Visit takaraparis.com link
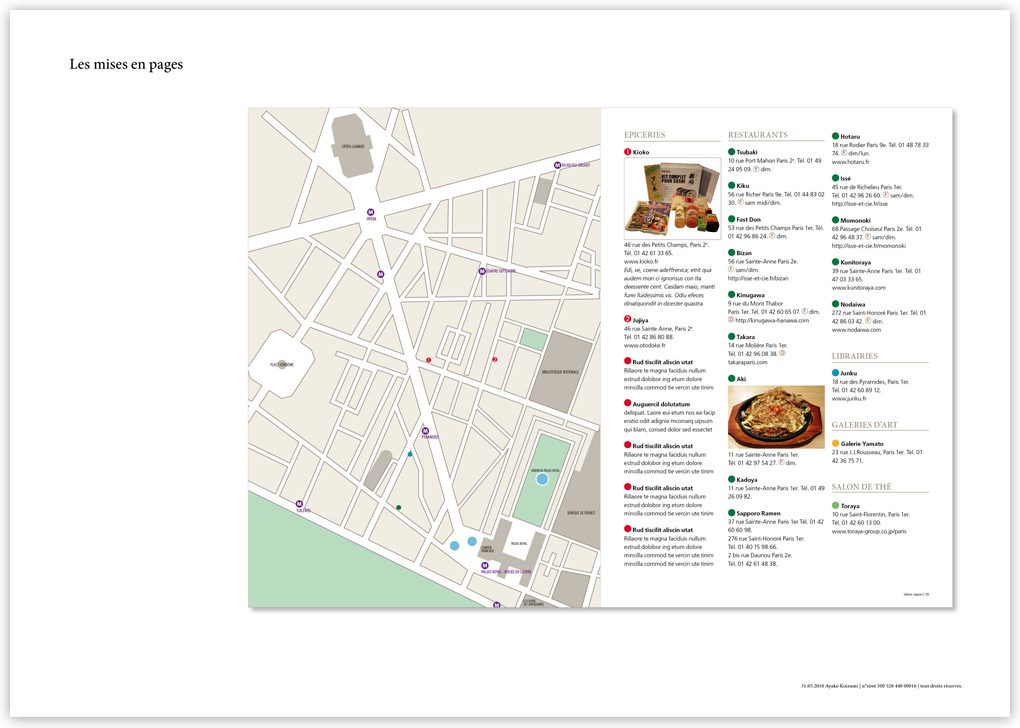 [x=747, y=362]
